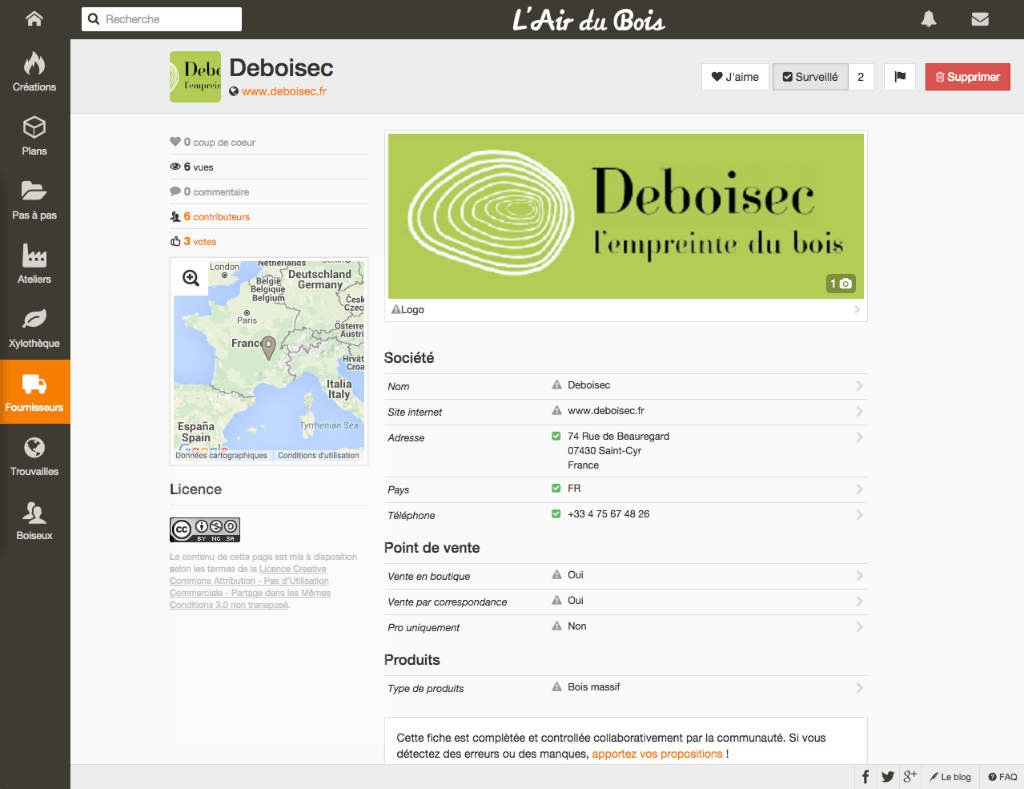Image resolution: width=1024 pixels, height=789 pixels.
Task: Click the Deboisec banner logo image
Action: click(626, 216)
